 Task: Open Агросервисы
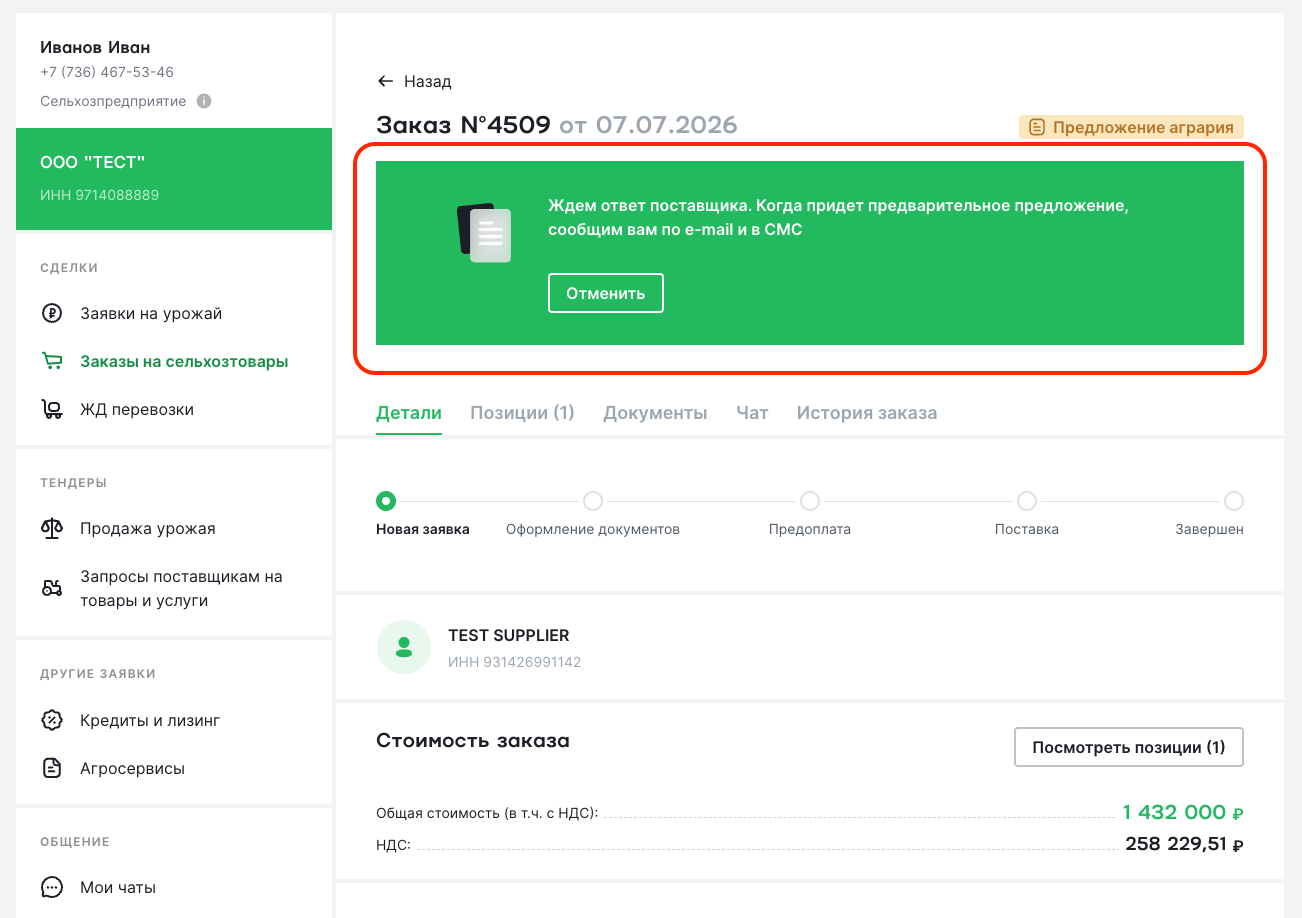(132, 768)
